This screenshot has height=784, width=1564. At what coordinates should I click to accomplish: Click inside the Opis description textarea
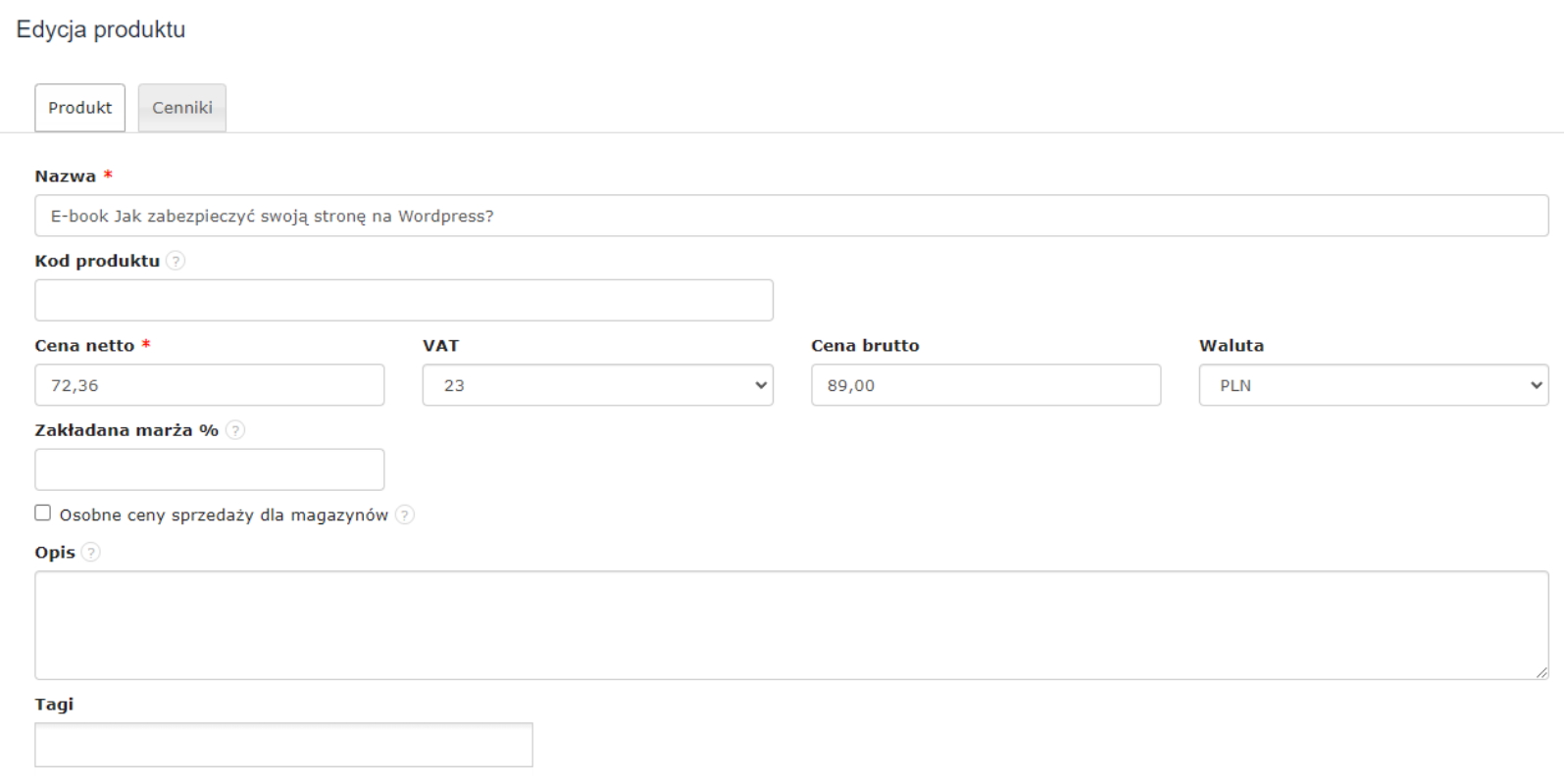[x=790, y=625]
